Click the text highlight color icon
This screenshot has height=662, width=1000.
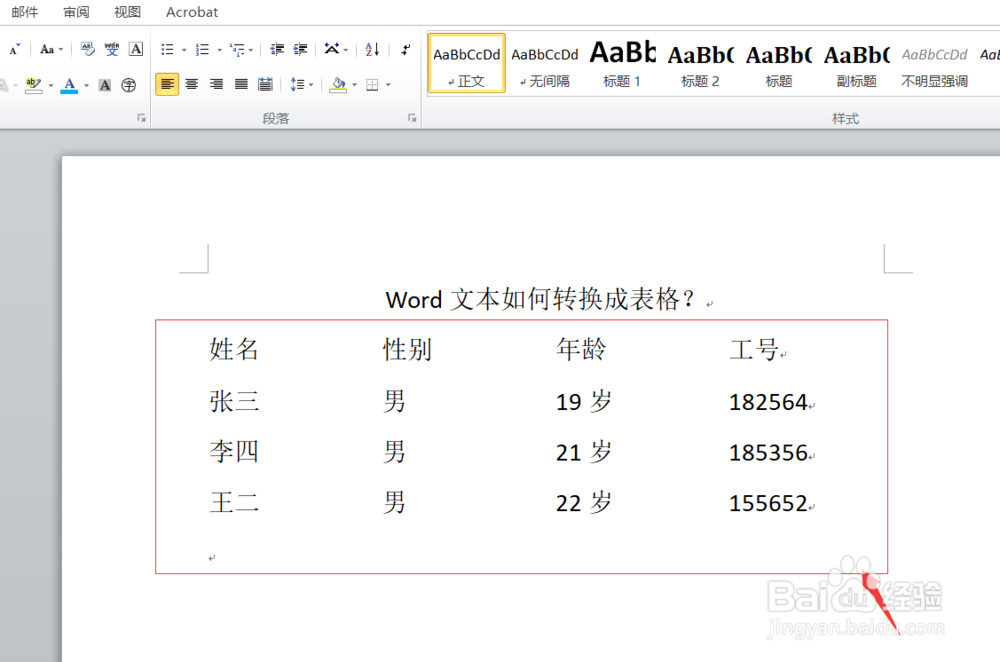pyautogui.click(x=34, y=84)
